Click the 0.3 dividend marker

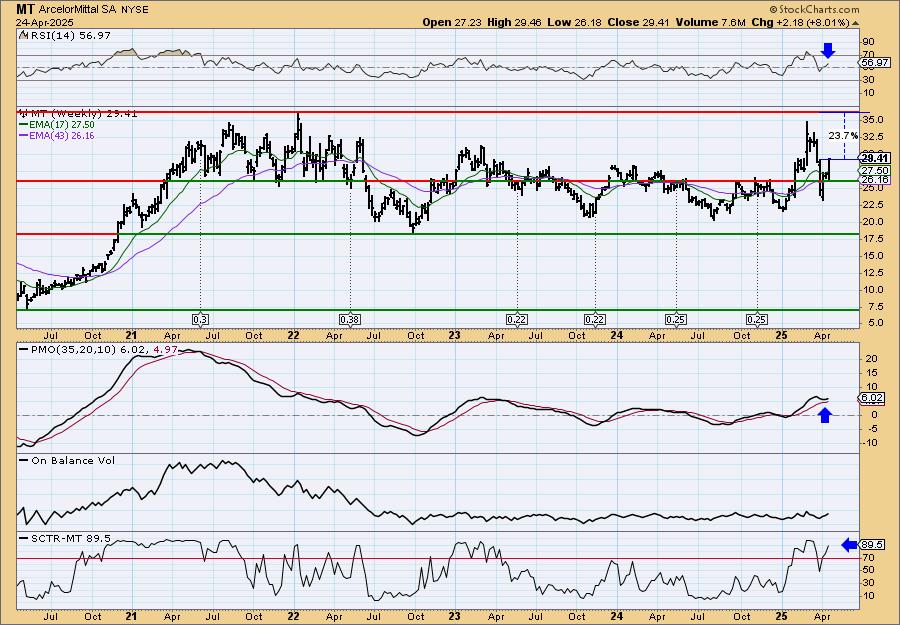click(x=200, y=319)
